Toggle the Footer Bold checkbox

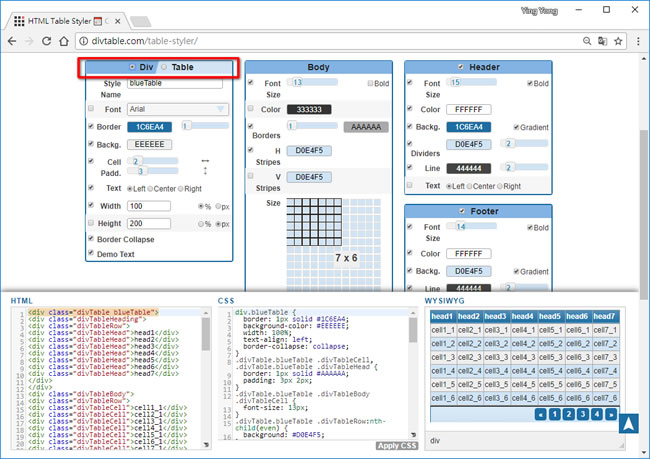coord(530,228)
